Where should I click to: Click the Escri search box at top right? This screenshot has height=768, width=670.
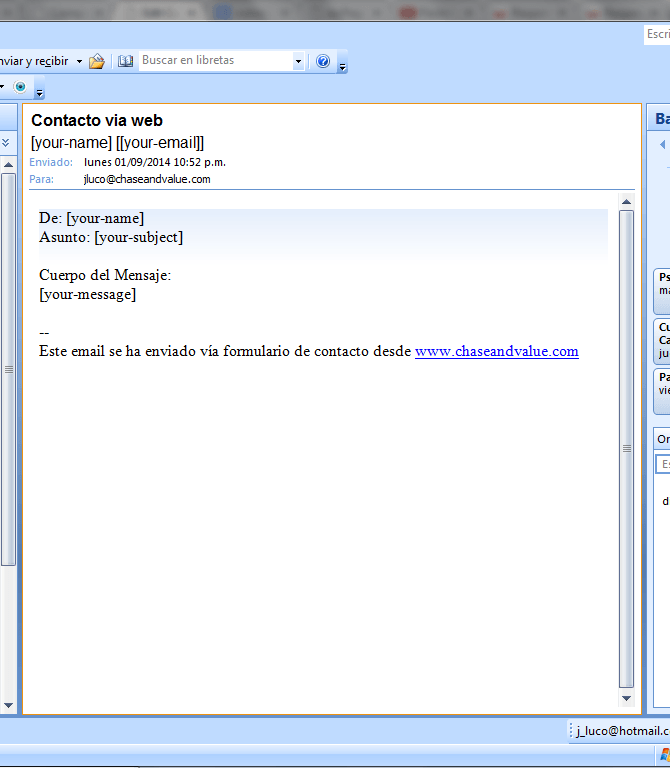point(657,34)
